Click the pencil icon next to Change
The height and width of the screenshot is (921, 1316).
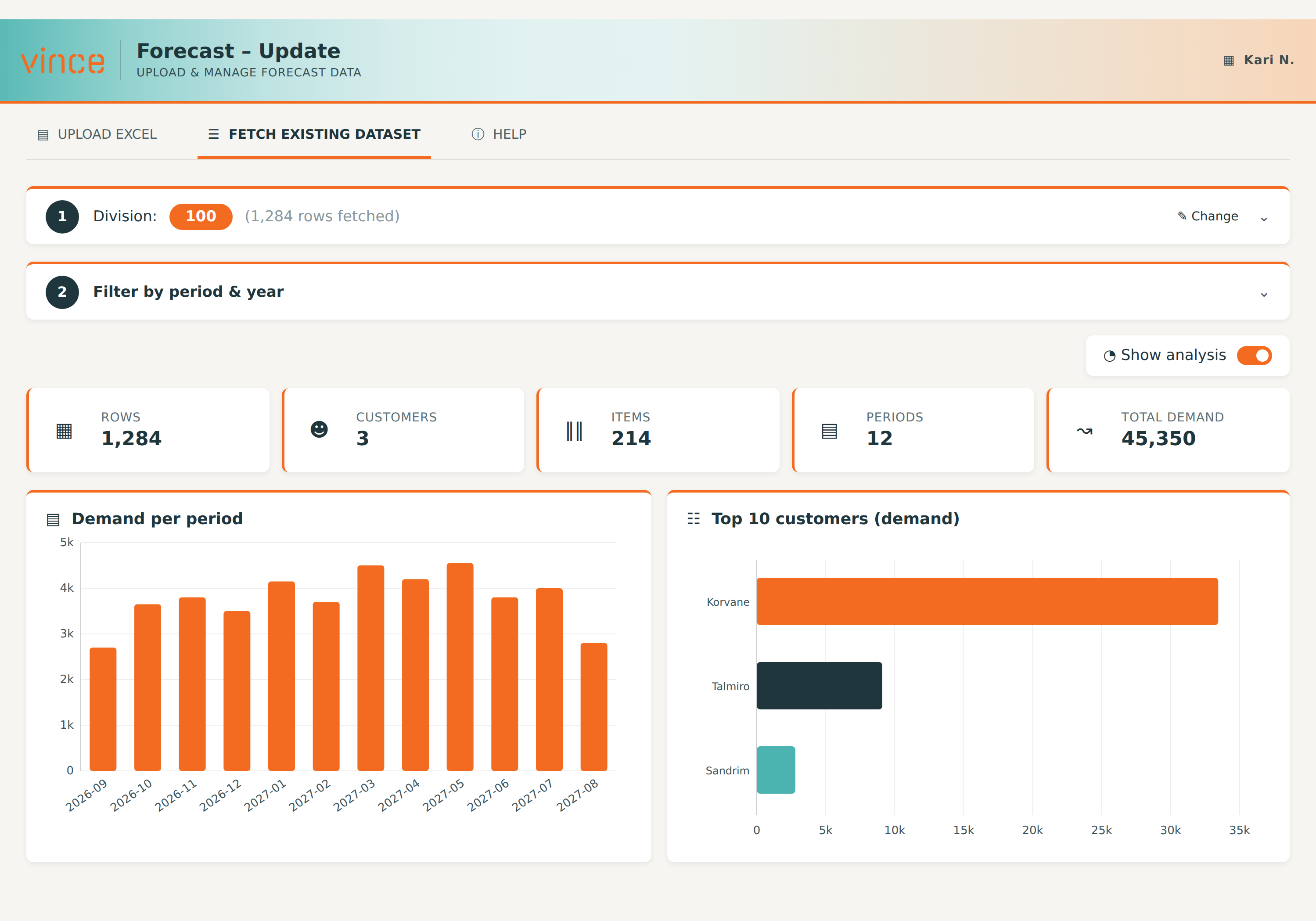coord(1182,216)
